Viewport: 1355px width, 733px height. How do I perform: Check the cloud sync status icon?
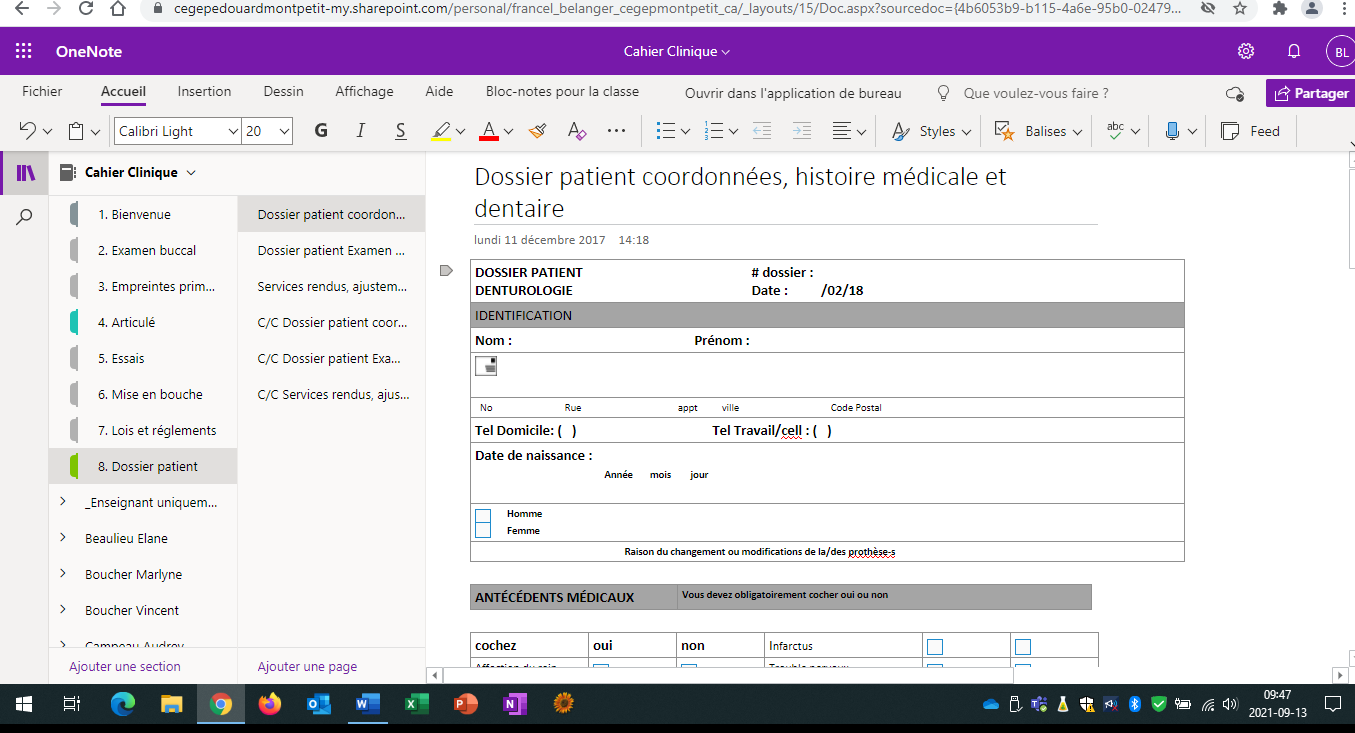click(x=1234, y=93)
